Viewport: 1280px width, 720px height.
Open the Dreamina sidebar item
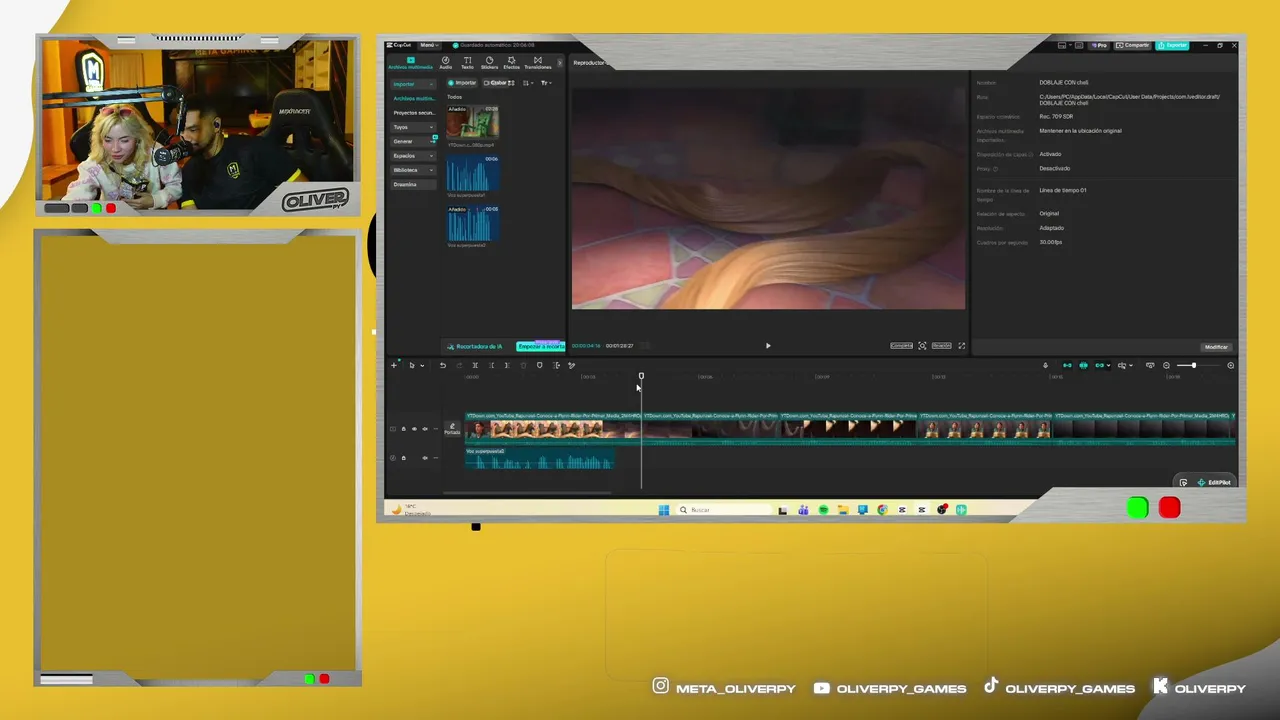413,184
